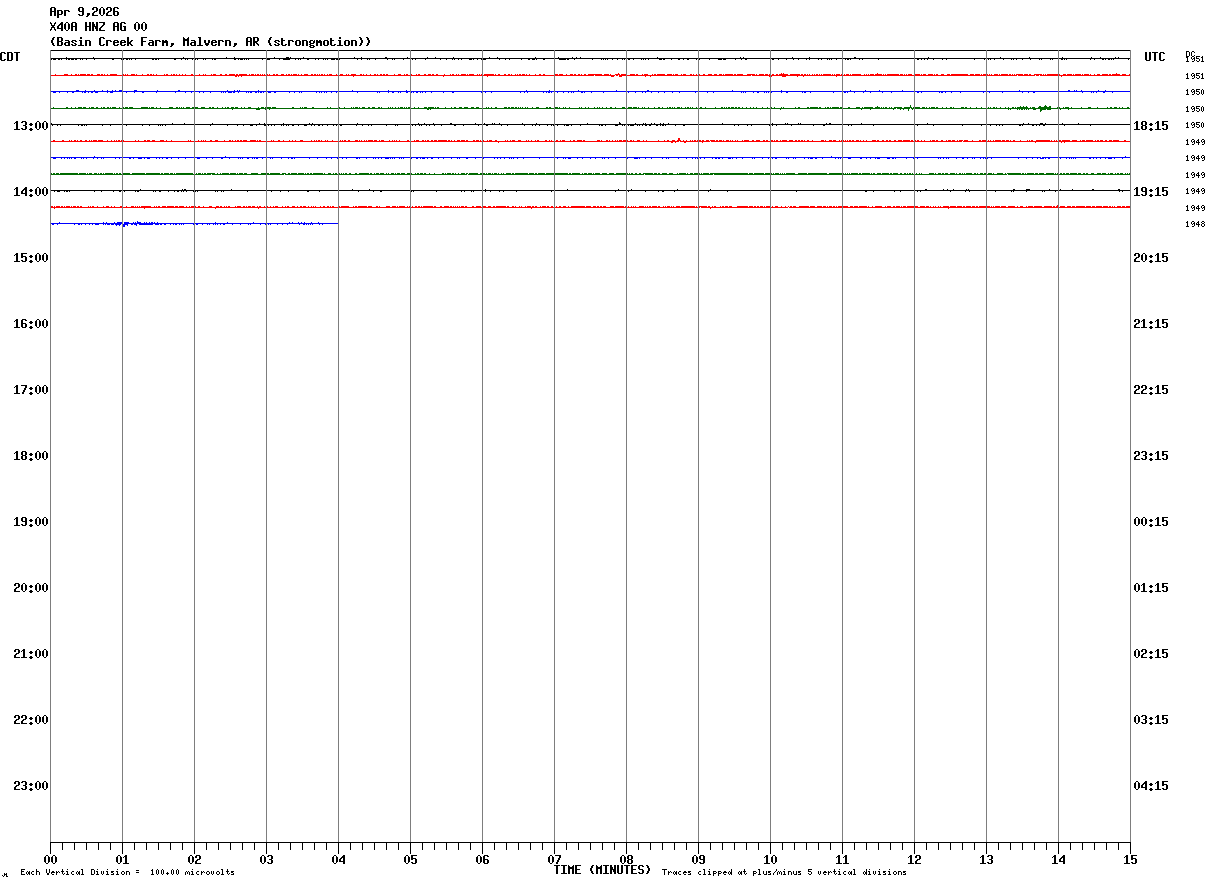The height and width of the screenshot is (886, 1210).
Task: Click the '18:00' CDT hour label
Action: pyautogui.click(x=31, y=455)
